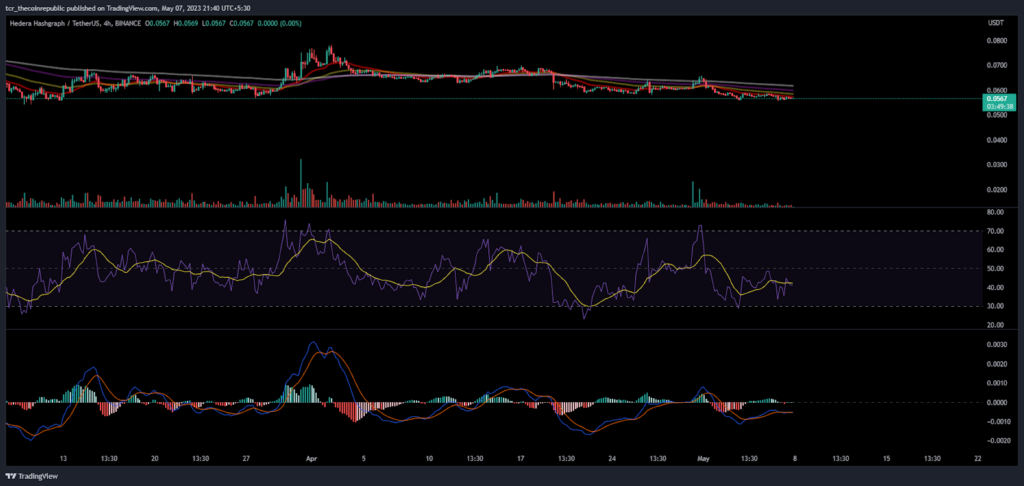
Task: Click the 27 date marker on time axis
Action: tap(246, 459)
